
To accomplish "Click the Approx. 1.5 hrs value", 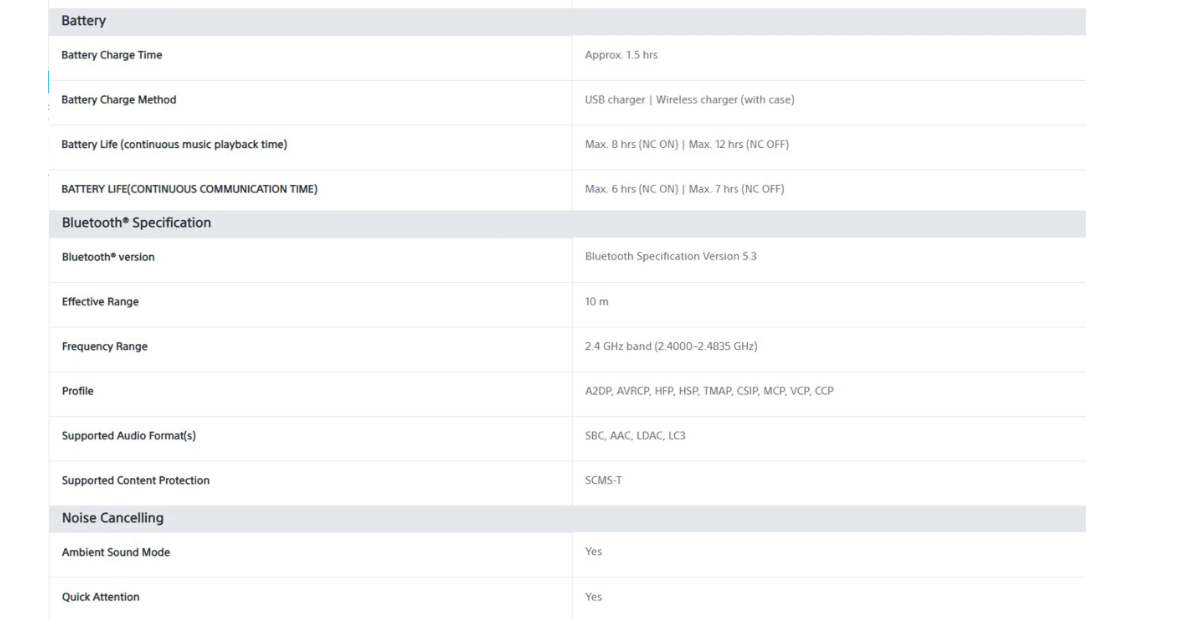I will [x=621, y=55].
